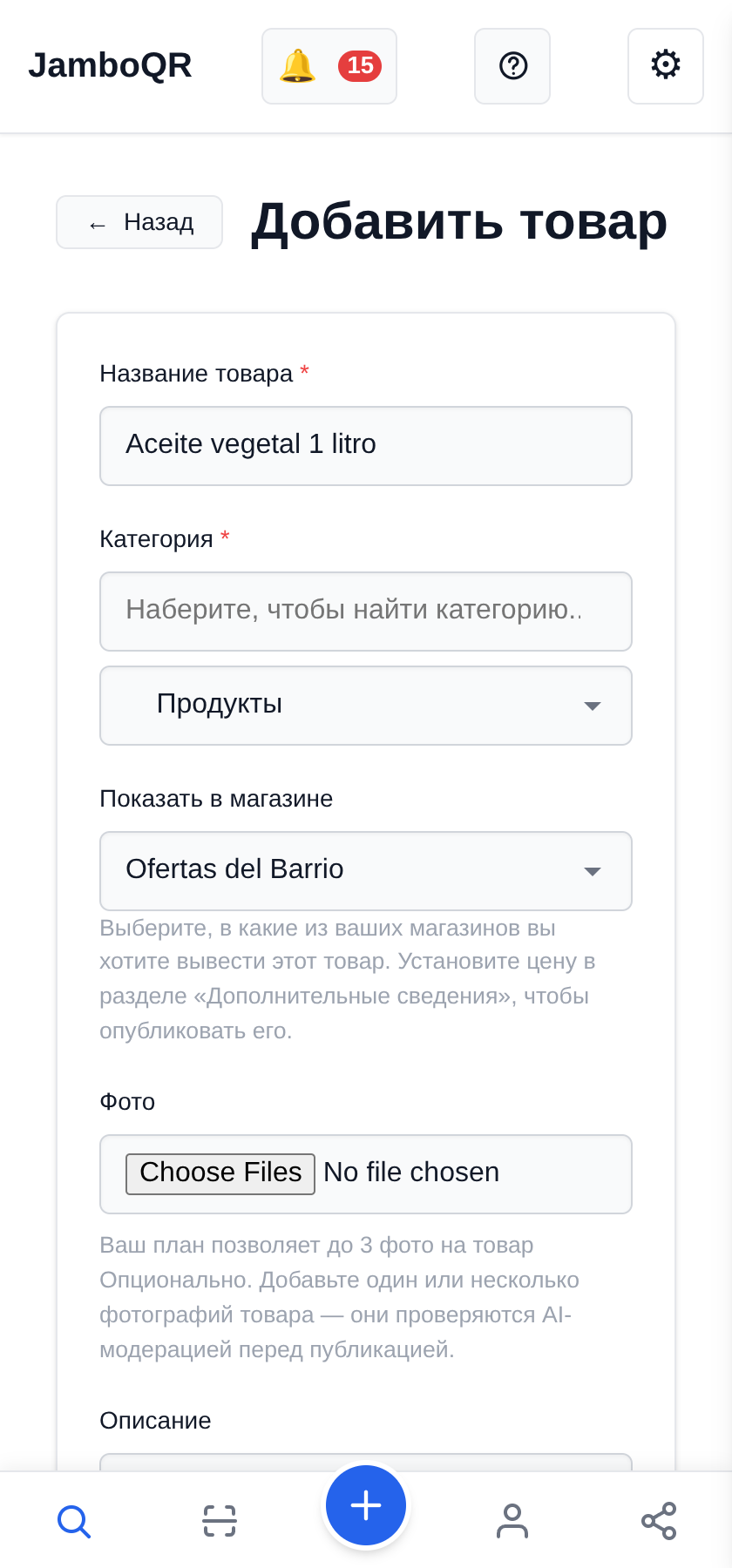Viewport: 732px width, 1568px height.
Task: Open the help question mark icon
Action: (x=512, y=66)
